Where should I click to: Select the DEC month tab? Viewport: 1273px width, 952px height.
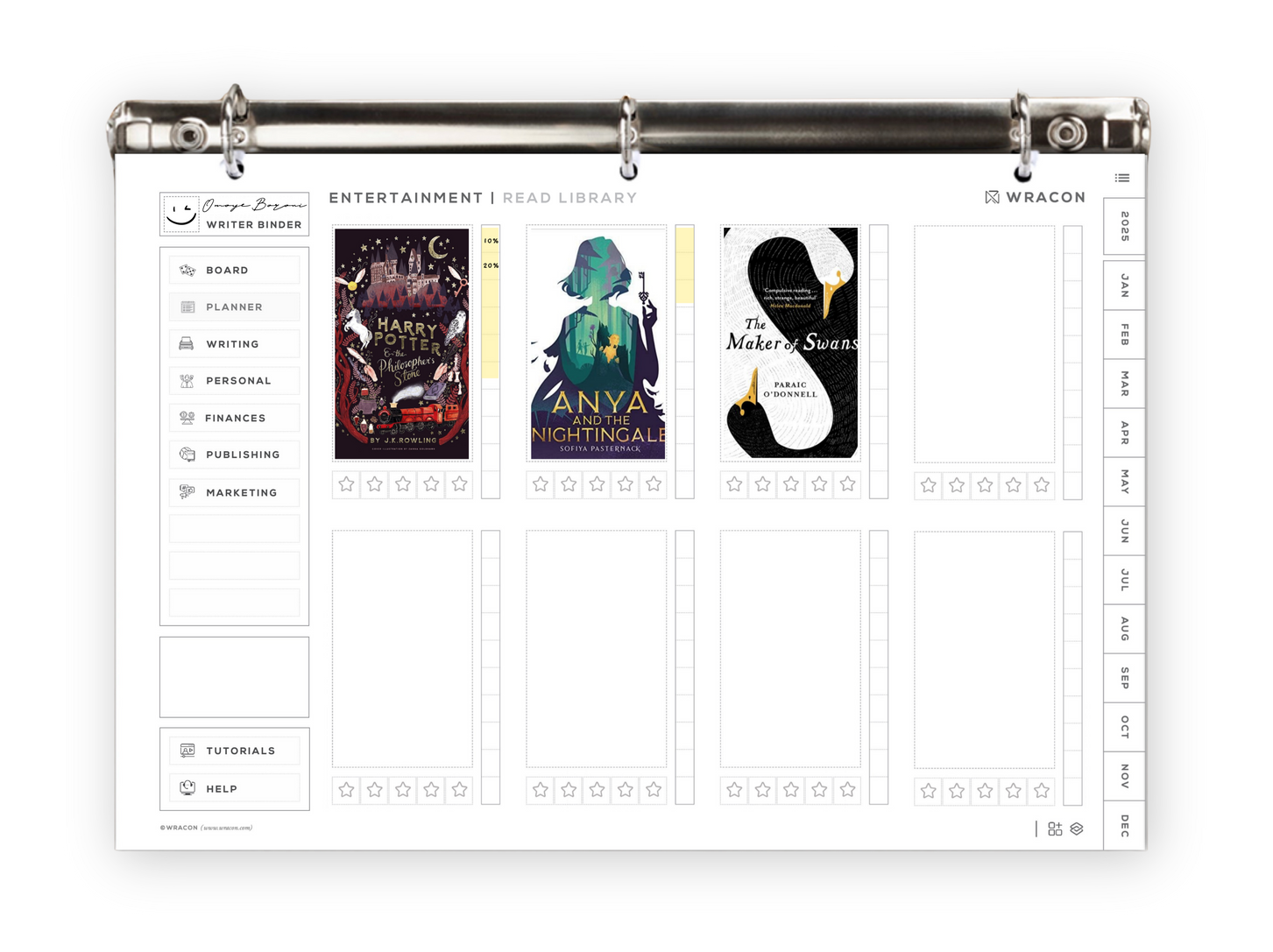(x=1124, y=825)
